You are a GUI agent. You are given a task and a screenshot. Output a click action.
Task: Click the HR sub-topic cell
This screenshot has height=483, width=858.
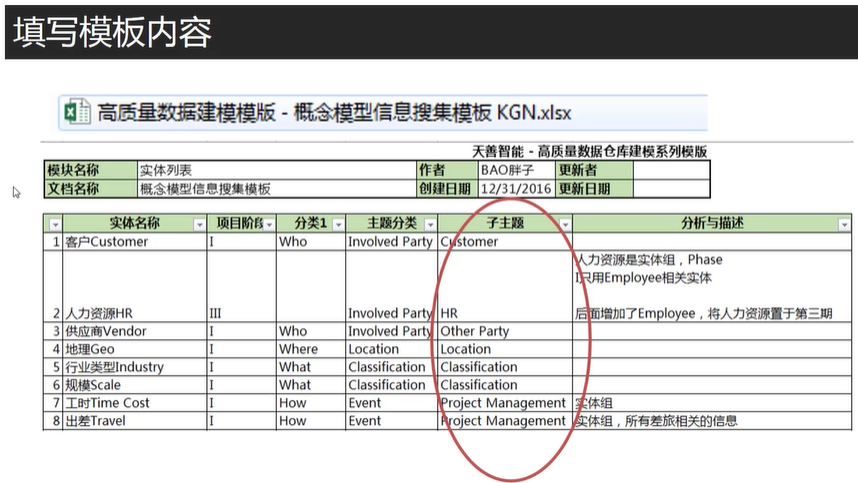pos(505,286)
